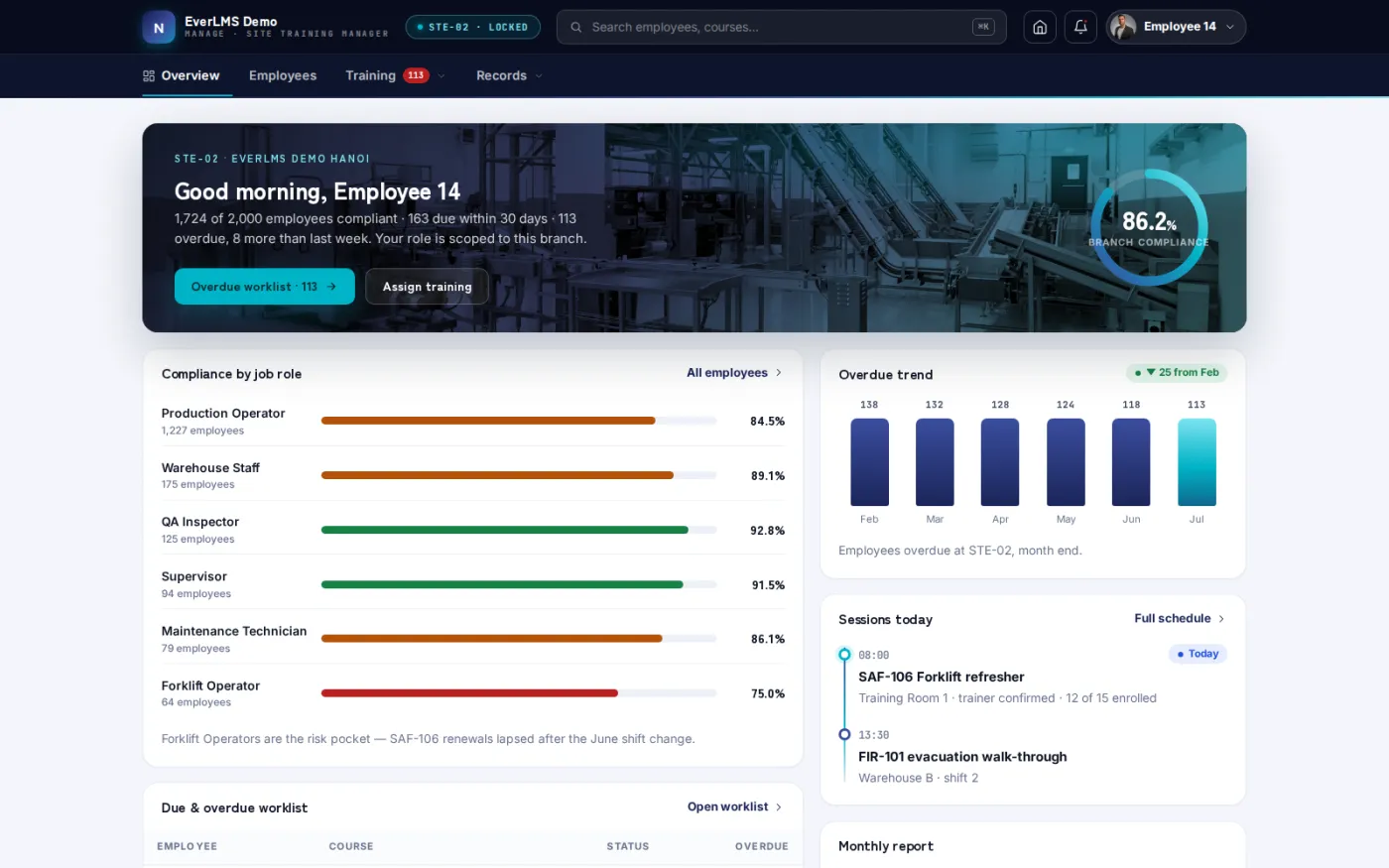Click the QA Inspector role name
Viewport: 1389px width, 868px height.
(200, 522)
